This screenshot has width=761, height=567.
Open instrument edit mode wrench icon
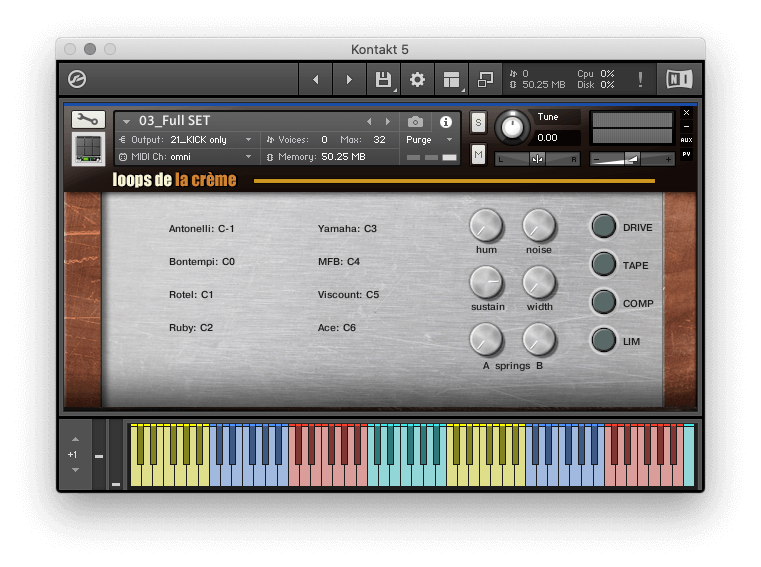click(88, 119)
